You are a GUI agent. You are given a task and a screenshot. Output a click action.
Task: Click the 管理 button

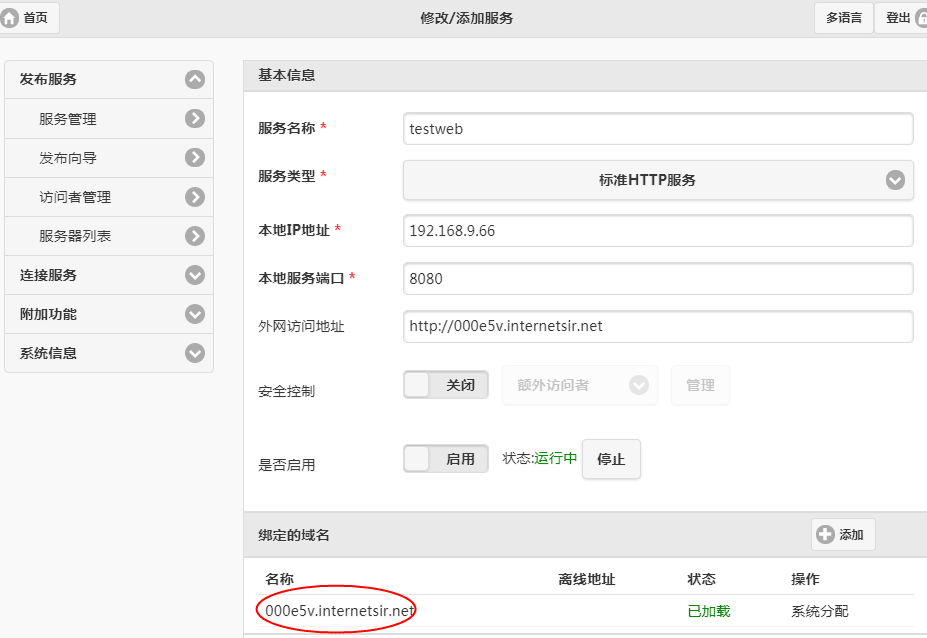(700, 385)
